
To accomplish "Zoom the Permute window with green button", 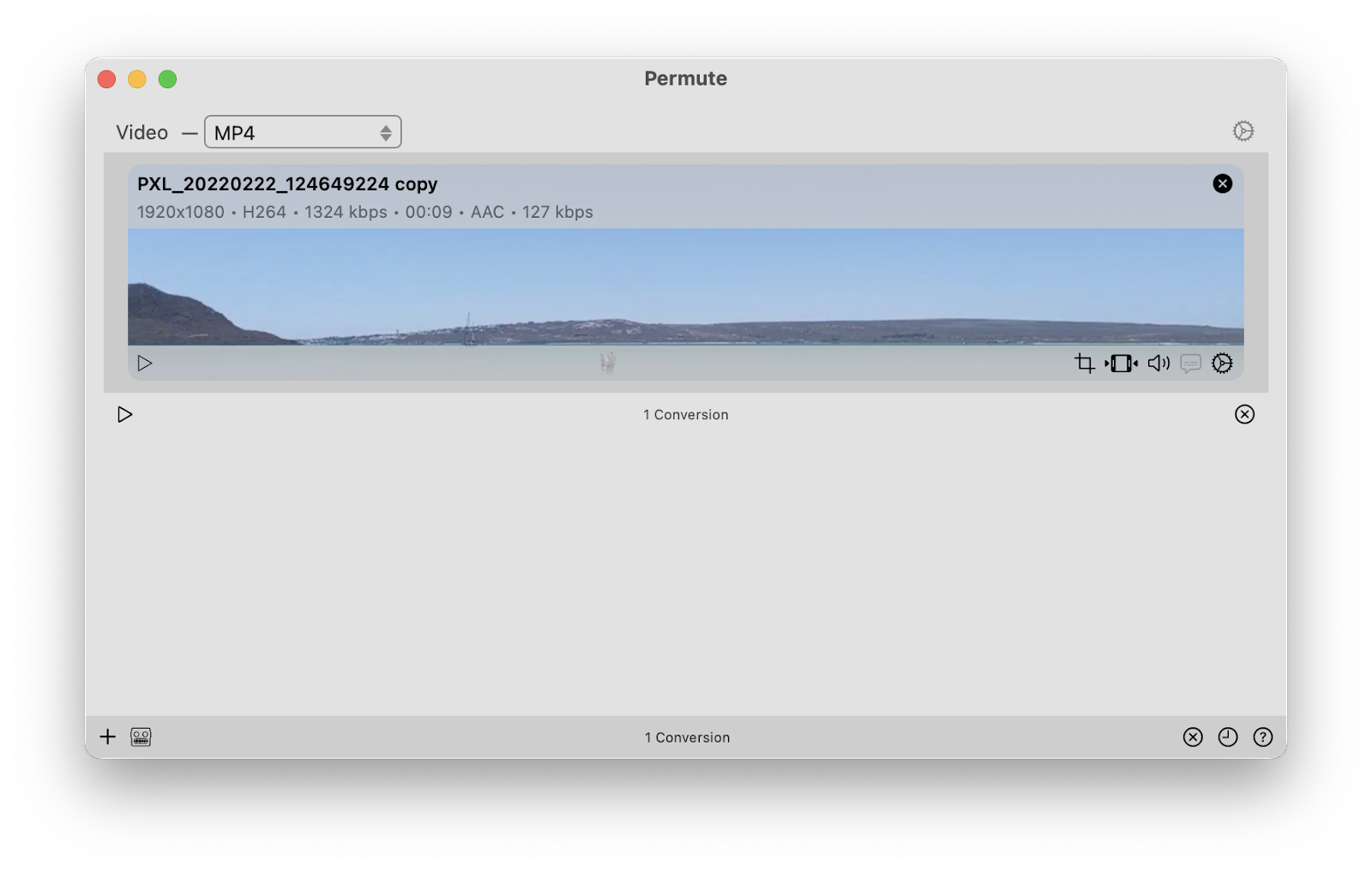I will click(168, 80).
